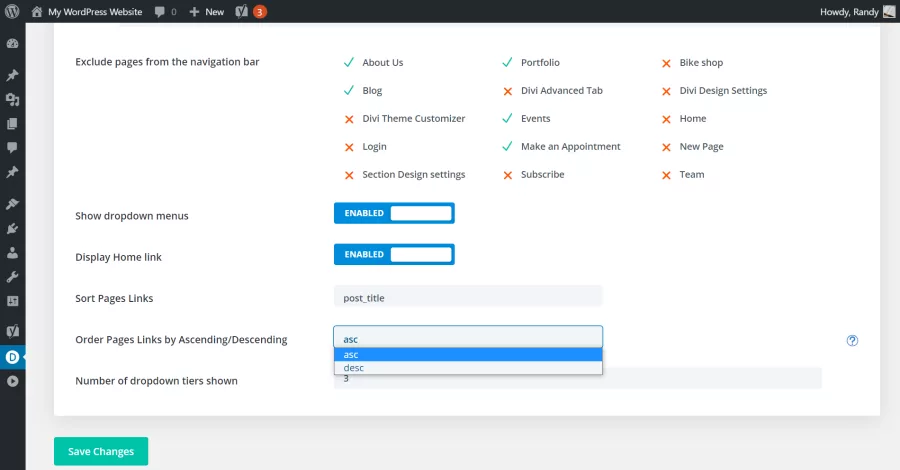The height and width of the screenshot is (470, 900).
Task: Toggle New Page exclusion
Action: tap(666, 147)
